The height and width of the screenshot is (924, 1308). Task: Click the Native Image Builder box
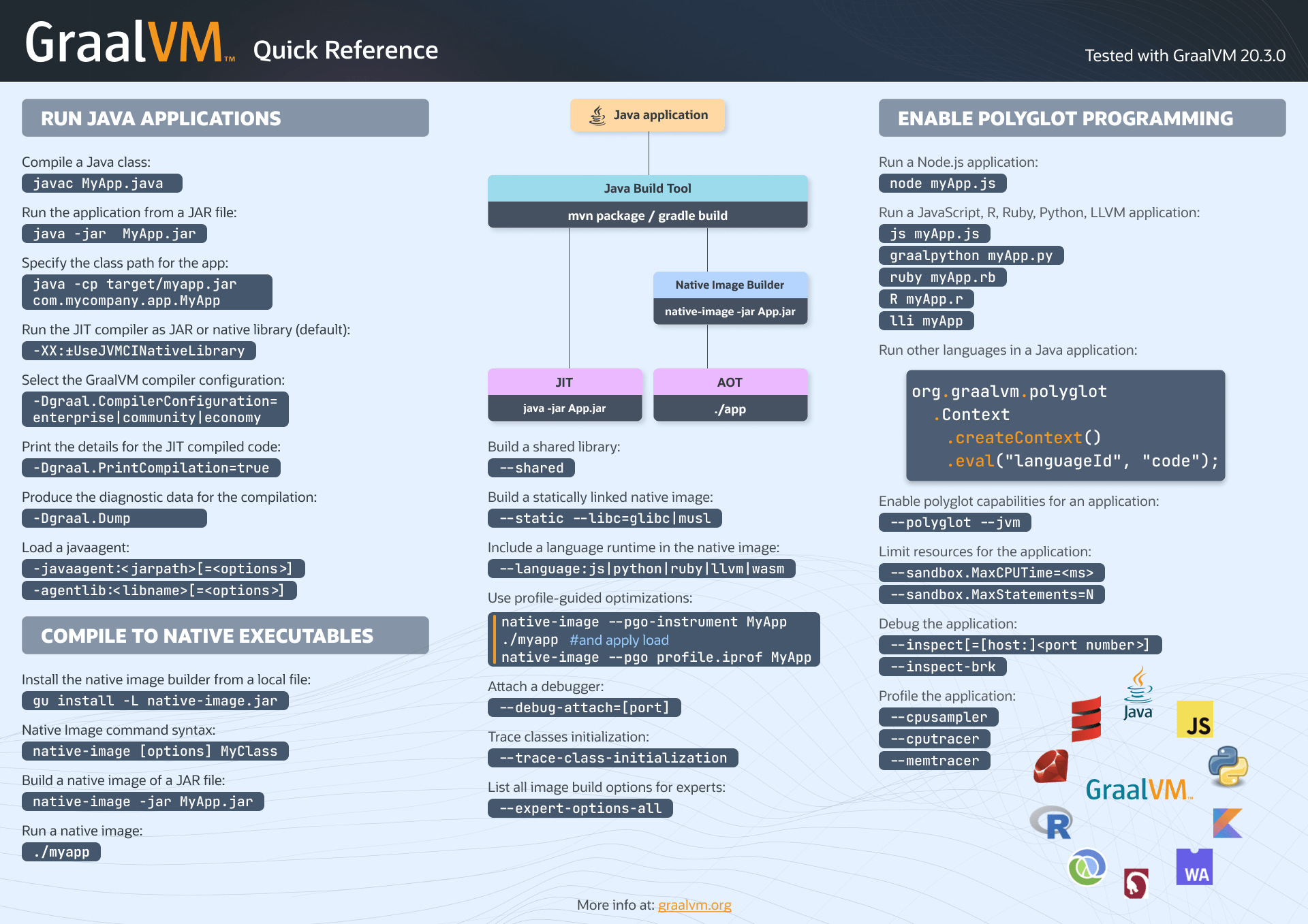coord(730,298)
